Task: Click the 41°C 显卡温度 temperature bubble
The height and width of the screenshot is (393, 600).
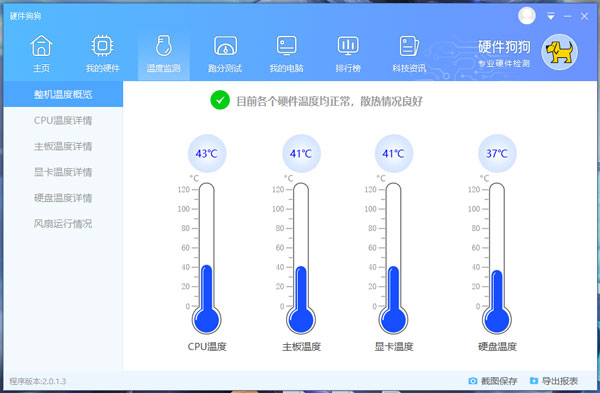Action: [394, 153]
